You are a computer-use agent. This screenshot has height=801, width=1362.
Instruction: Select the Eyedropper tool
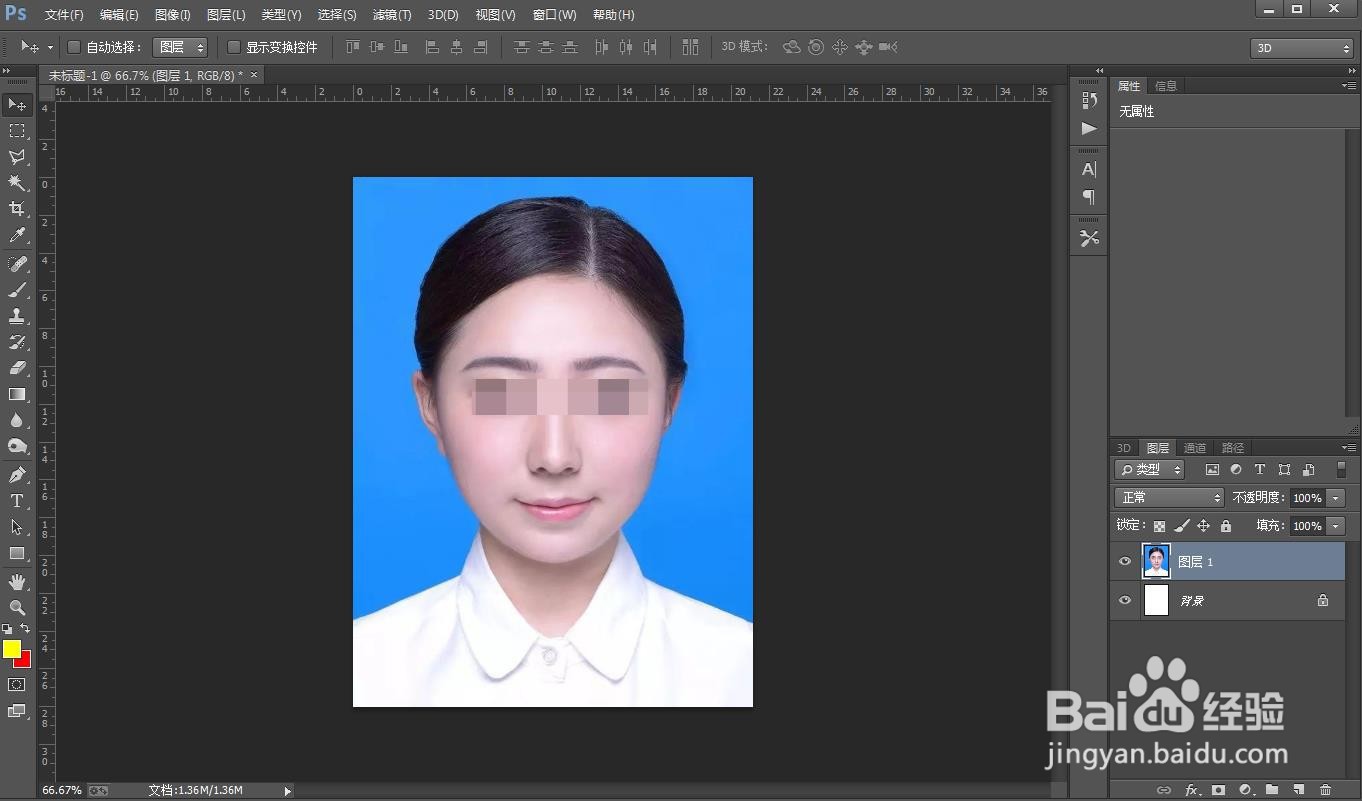(x=17, y=236)
